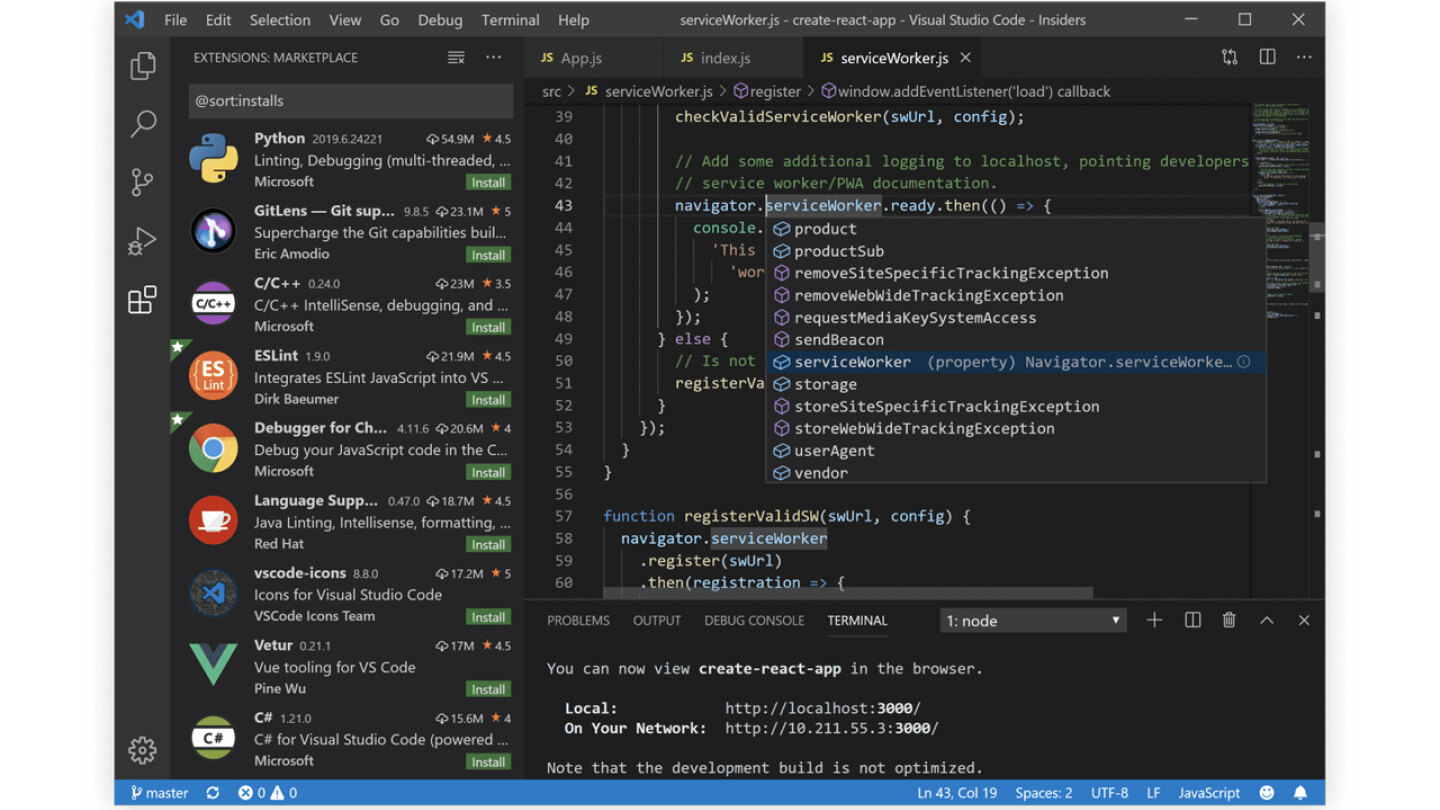Open the terminal selector '1: node' dropdown
The width and height of the screenshot is (1440, 810).
point(1033,621)
